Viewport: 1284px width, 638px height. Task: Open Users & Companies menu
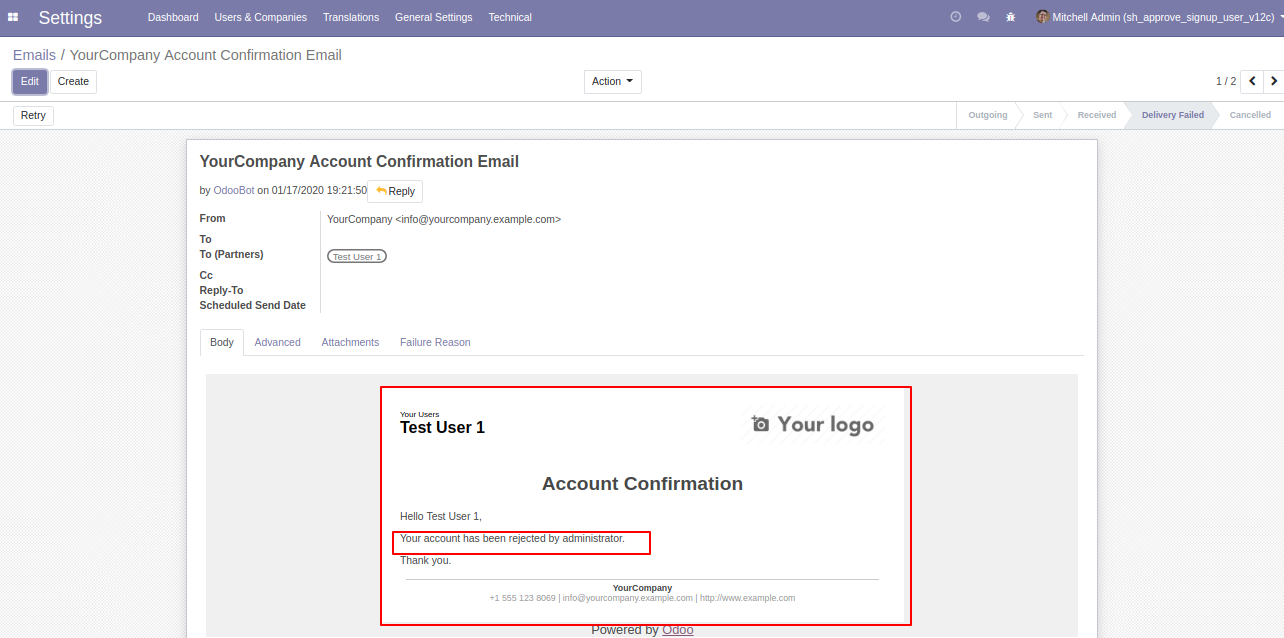[x=260, y=17]
